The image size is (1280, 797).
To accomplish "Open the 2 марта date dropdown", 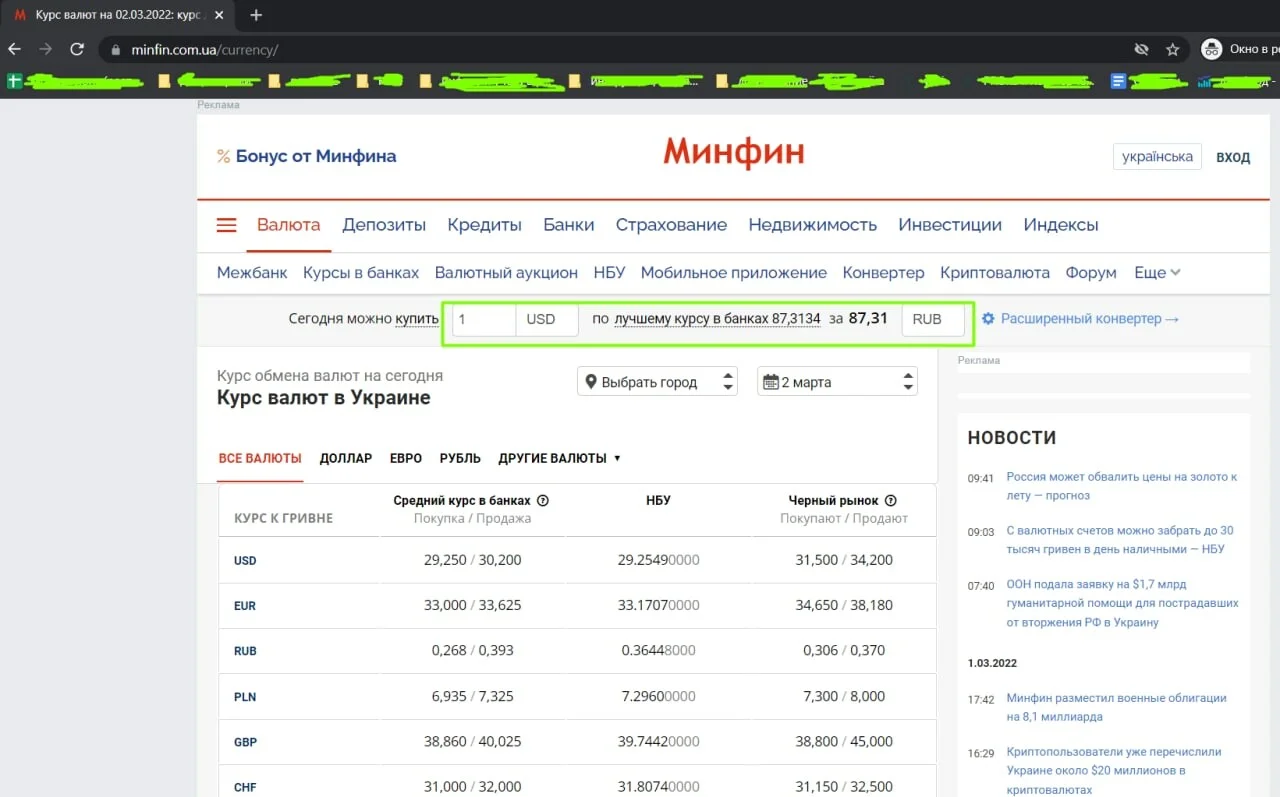I will pyautogui.click(x=837, y=382).
